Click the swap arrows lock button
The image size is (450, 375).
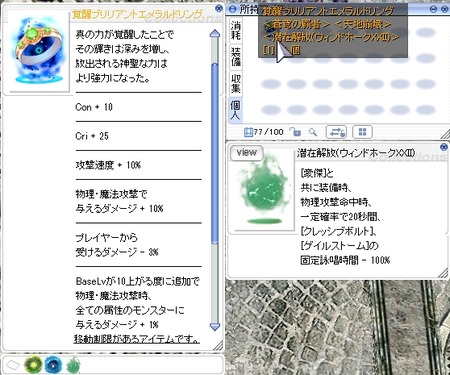336,132
